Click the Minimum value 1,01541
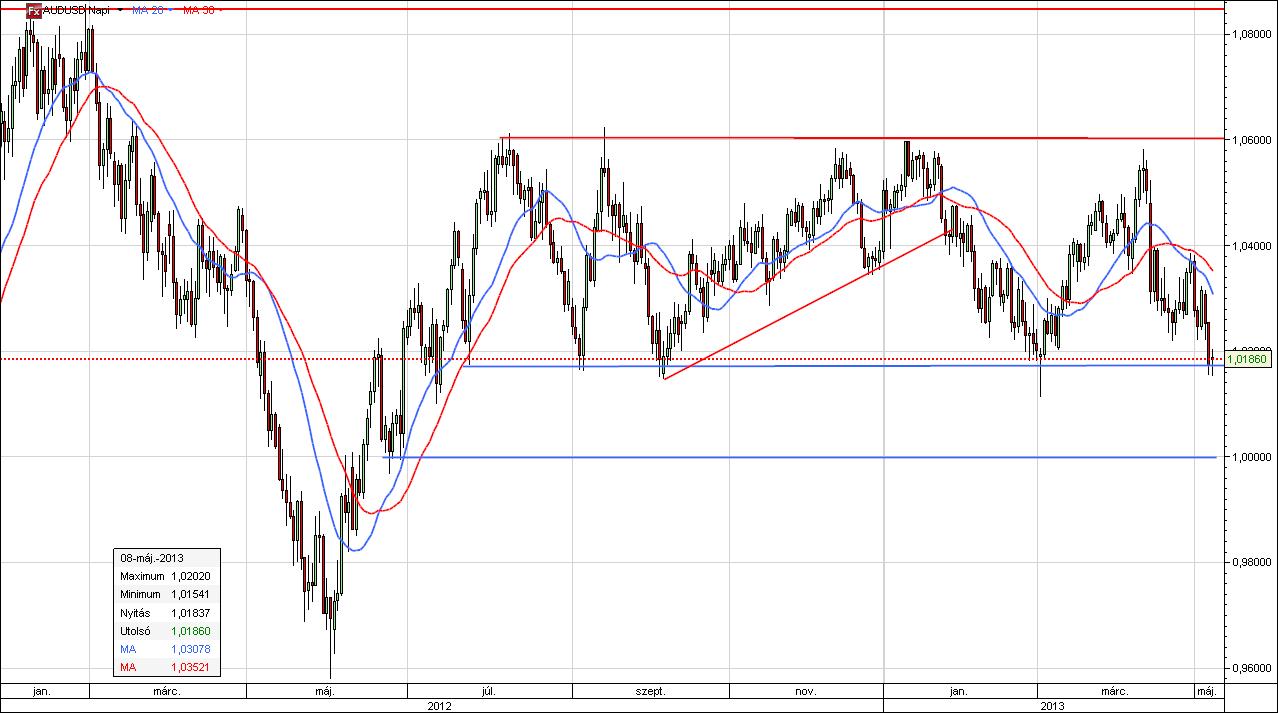 pos(190,594)
